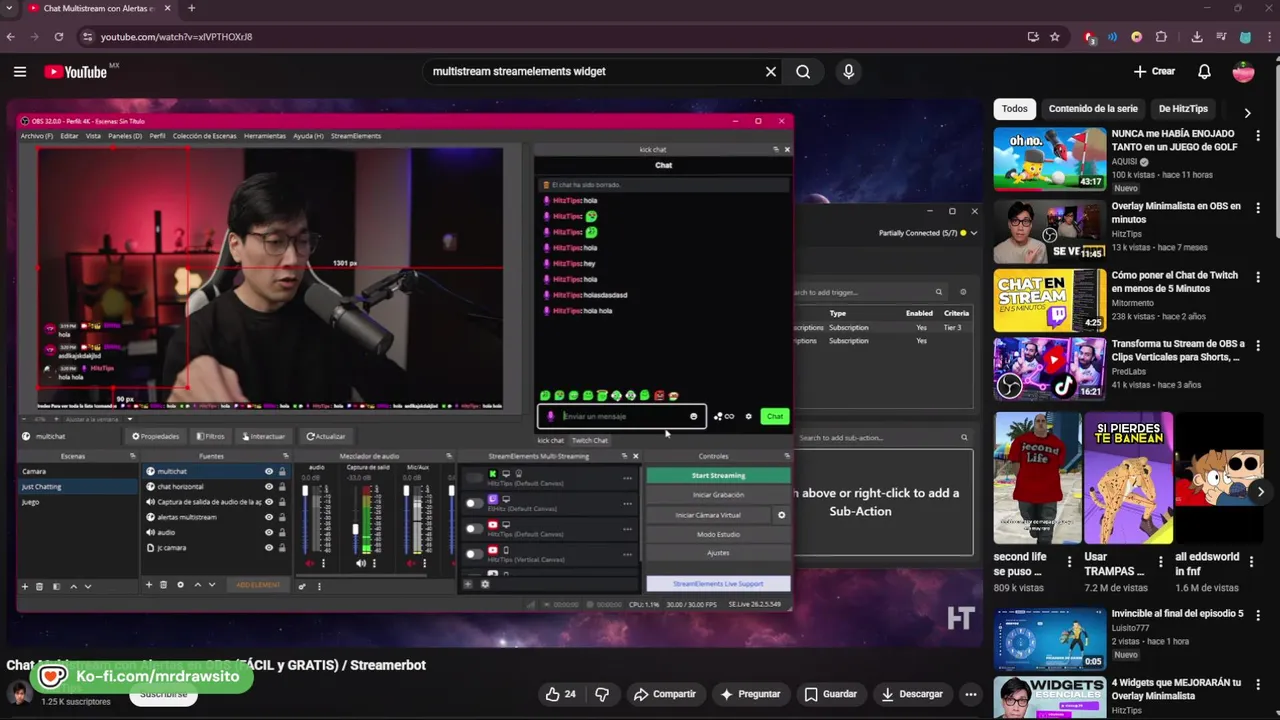The height and width of the screenshot is (720, 1280).
Task: Hide the chat horizontal source
Action: pyautogui.click(x=268, y=487)
